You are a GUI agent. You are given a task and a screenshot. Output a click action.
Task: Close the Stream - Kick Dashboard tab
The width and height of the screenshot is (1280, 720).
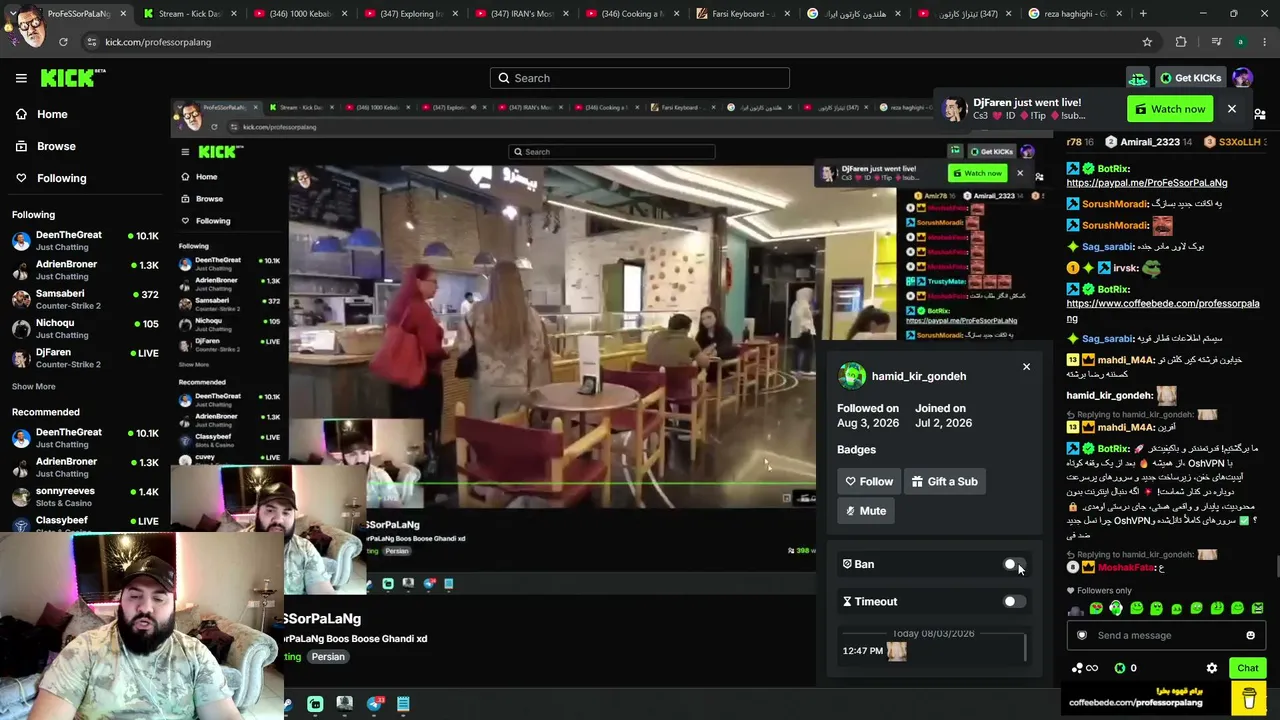click(x=235, y=14)
